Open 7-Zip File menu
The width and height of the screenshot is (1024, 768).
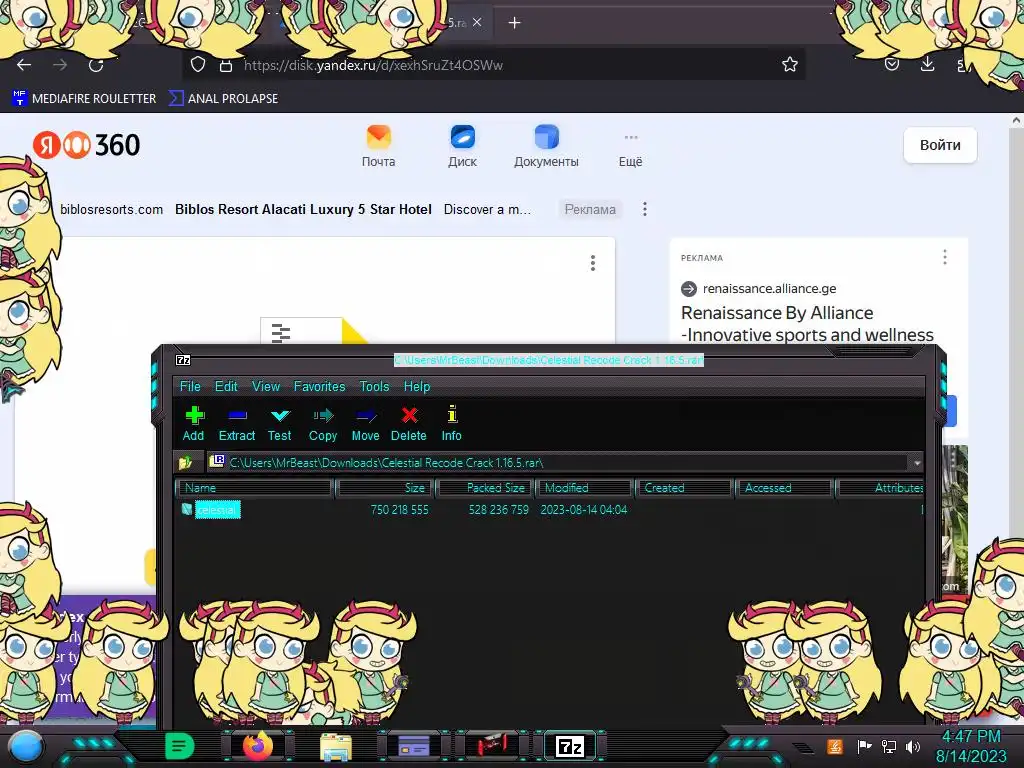click(190, 387)
